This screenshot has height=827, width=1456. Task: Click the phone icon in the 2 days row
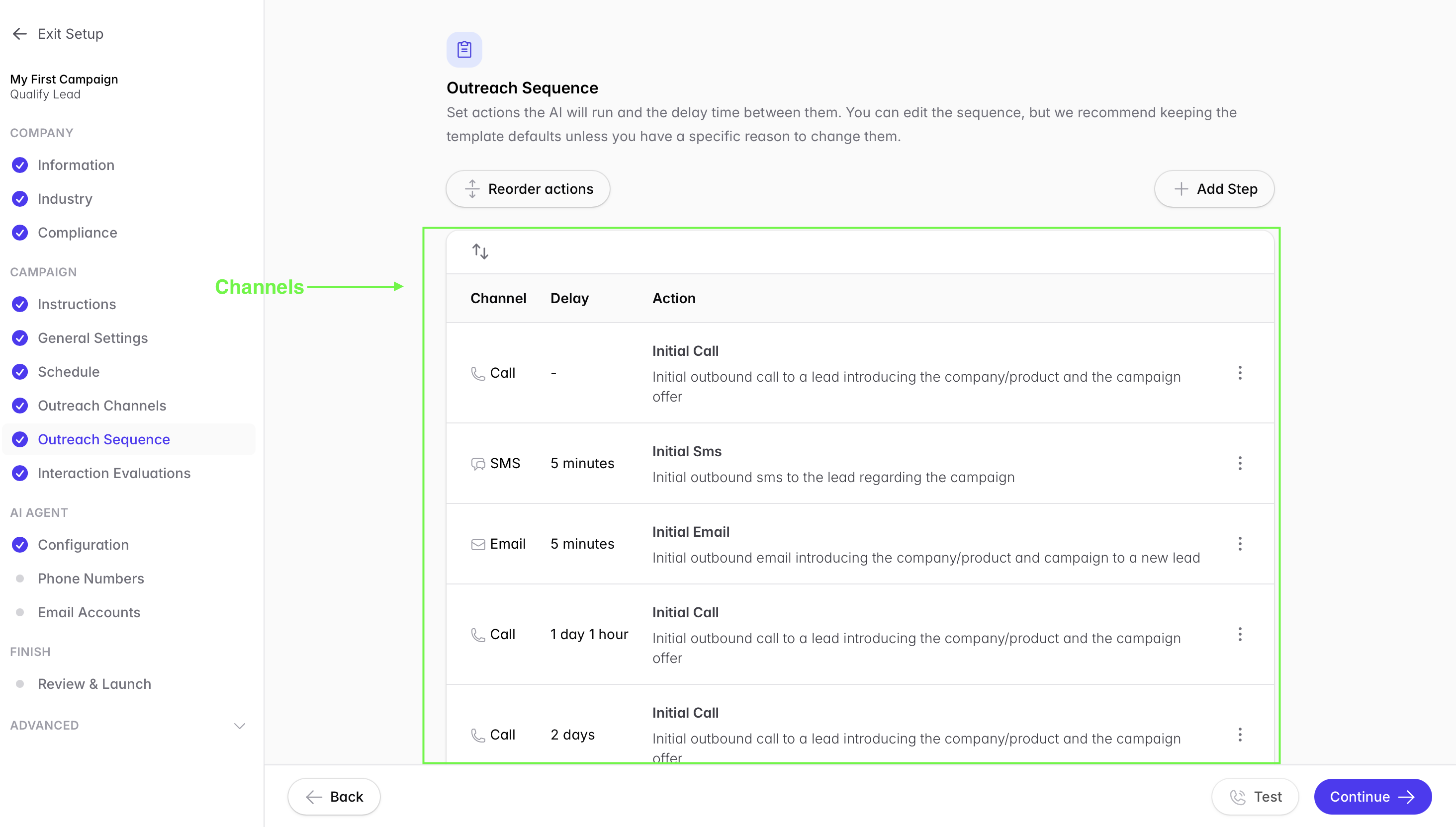[x=478, y=736]
